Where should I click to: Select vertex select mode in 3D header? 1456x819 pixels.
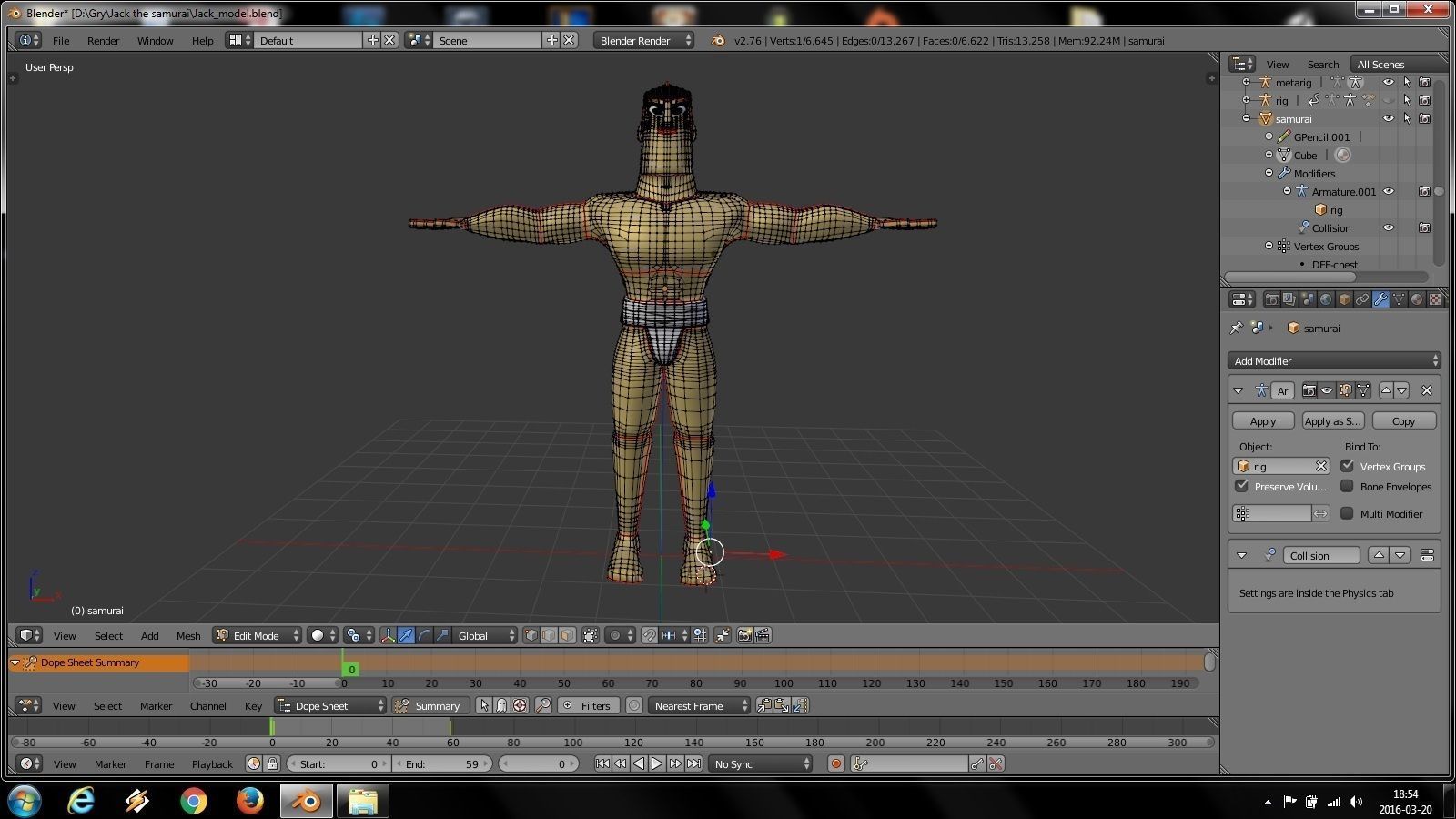tap(531, 635)
